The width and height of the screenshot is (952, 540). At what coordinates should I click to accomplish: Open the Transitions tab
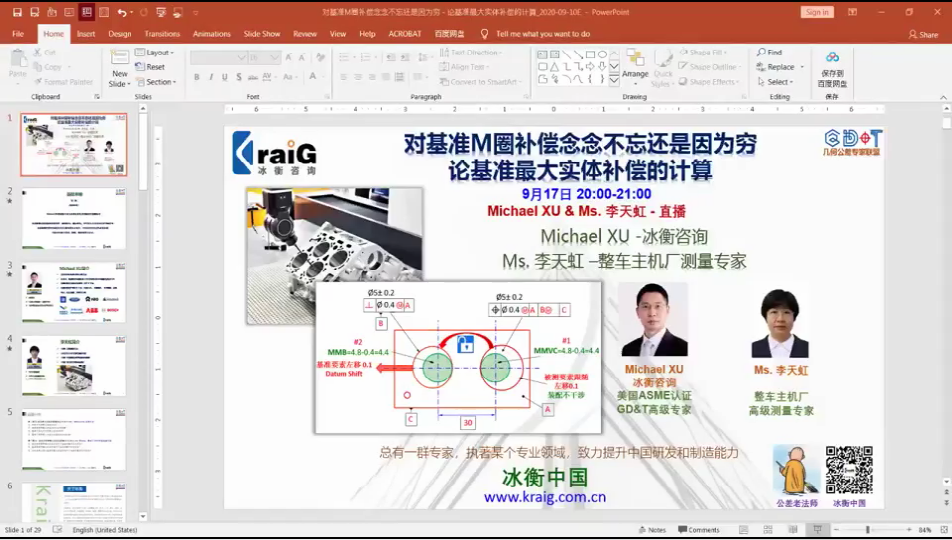(x=162, y=34)
